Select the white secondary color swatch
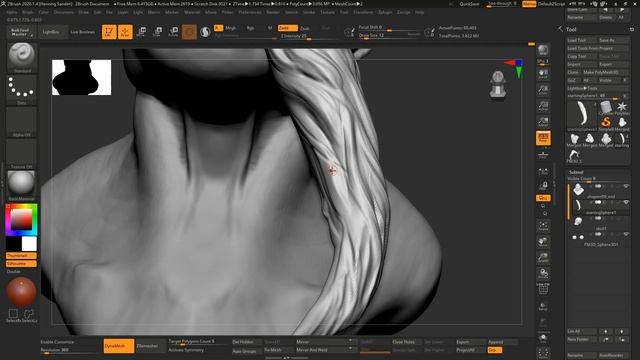 pyautogui.click(x=29, y=244)
